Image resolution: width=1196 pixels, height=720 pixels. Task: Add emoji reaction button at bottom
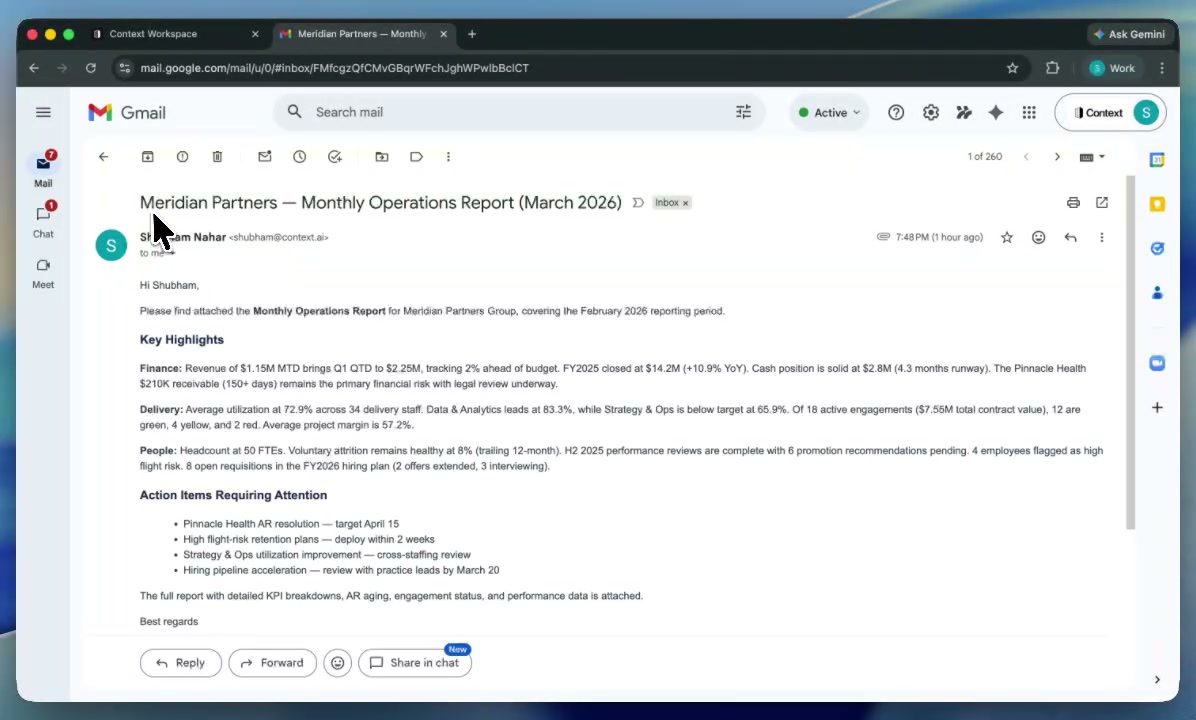[x=337, y=663]
